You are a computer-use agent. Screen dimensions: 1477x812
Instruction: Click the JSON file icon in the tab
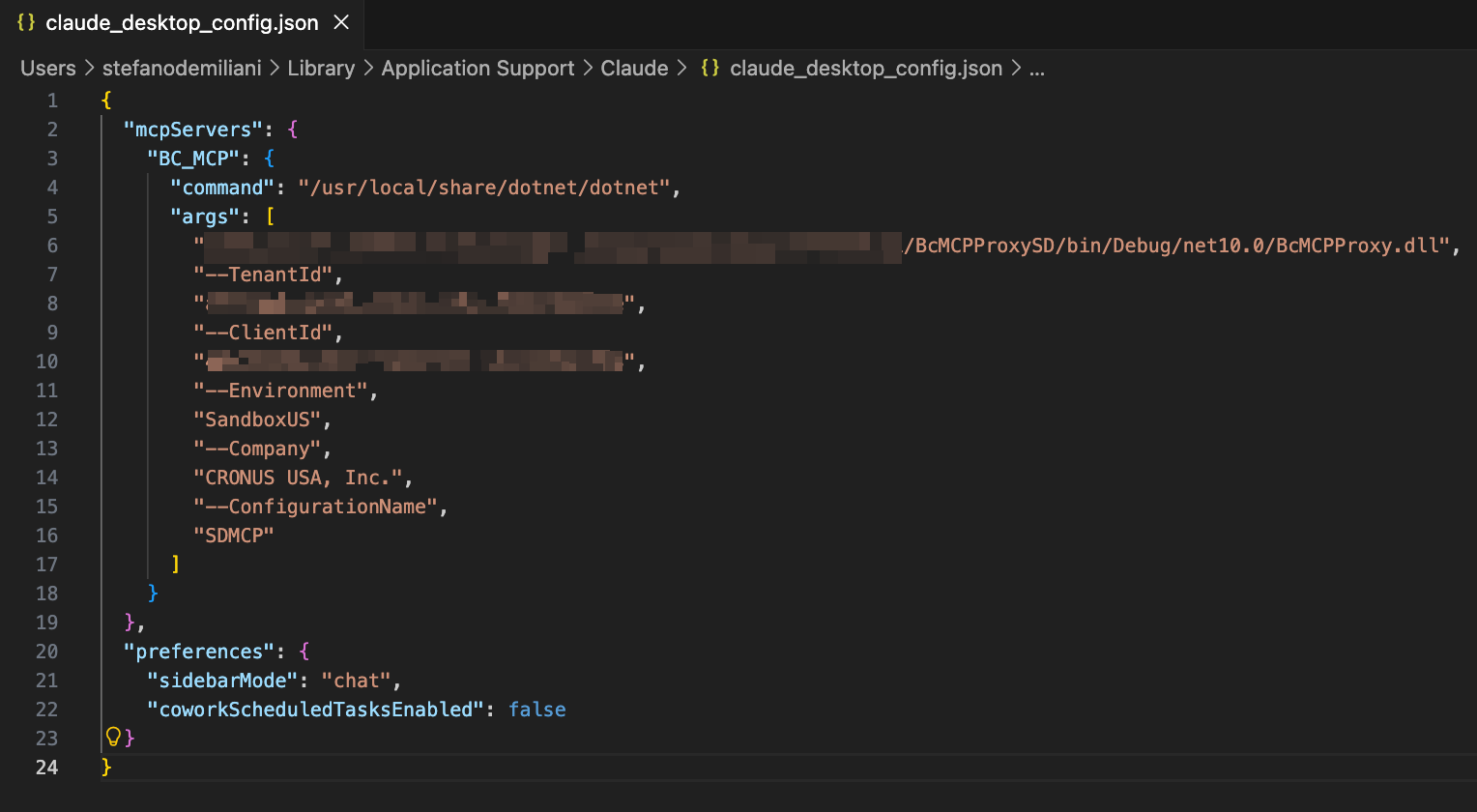[26, 23]
